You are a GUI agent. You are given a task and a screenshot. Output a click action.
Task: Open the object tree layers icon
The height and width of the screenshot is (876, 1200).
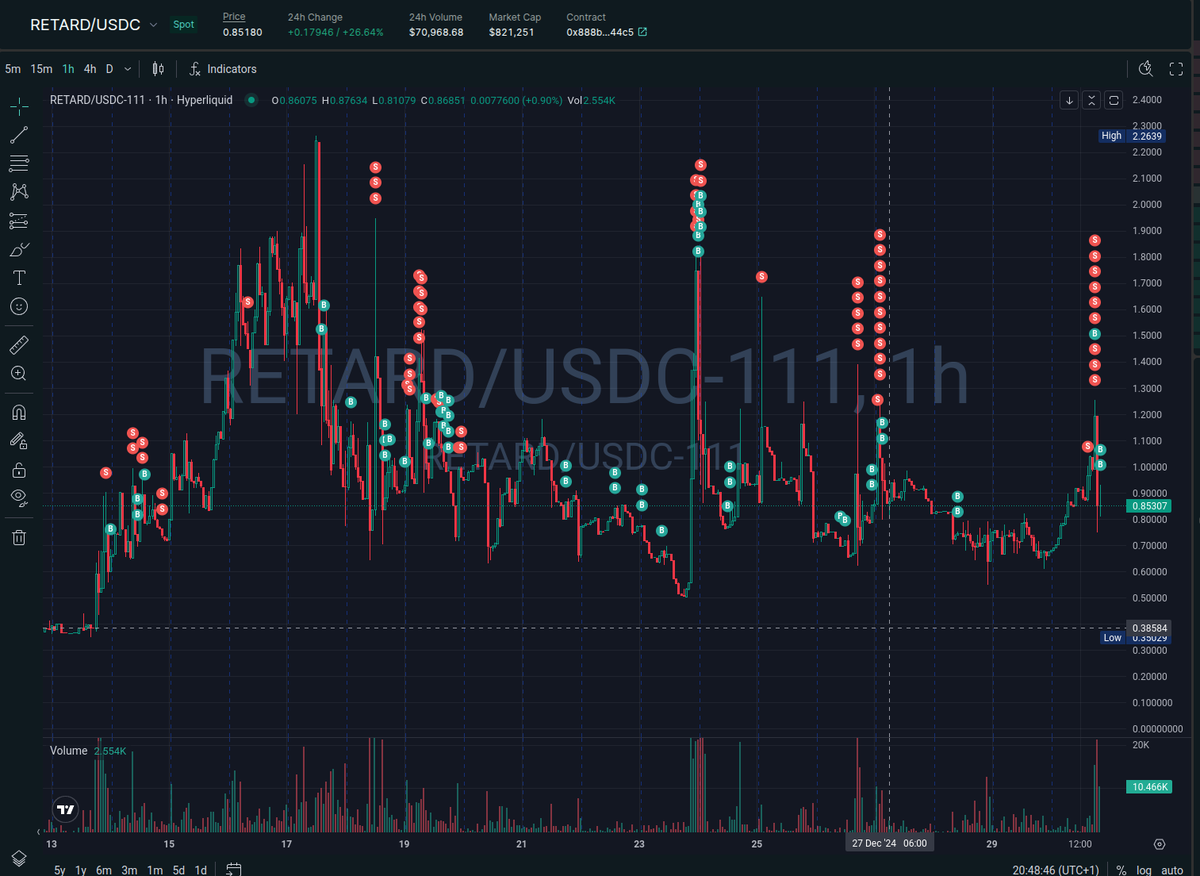click(x=18, y=858)
